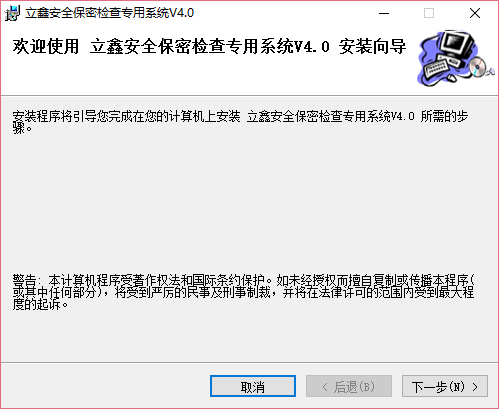This screenshot has width=499, height=409.
Task: Click the installer icon in the title bar
Action: tap(12, 13)
